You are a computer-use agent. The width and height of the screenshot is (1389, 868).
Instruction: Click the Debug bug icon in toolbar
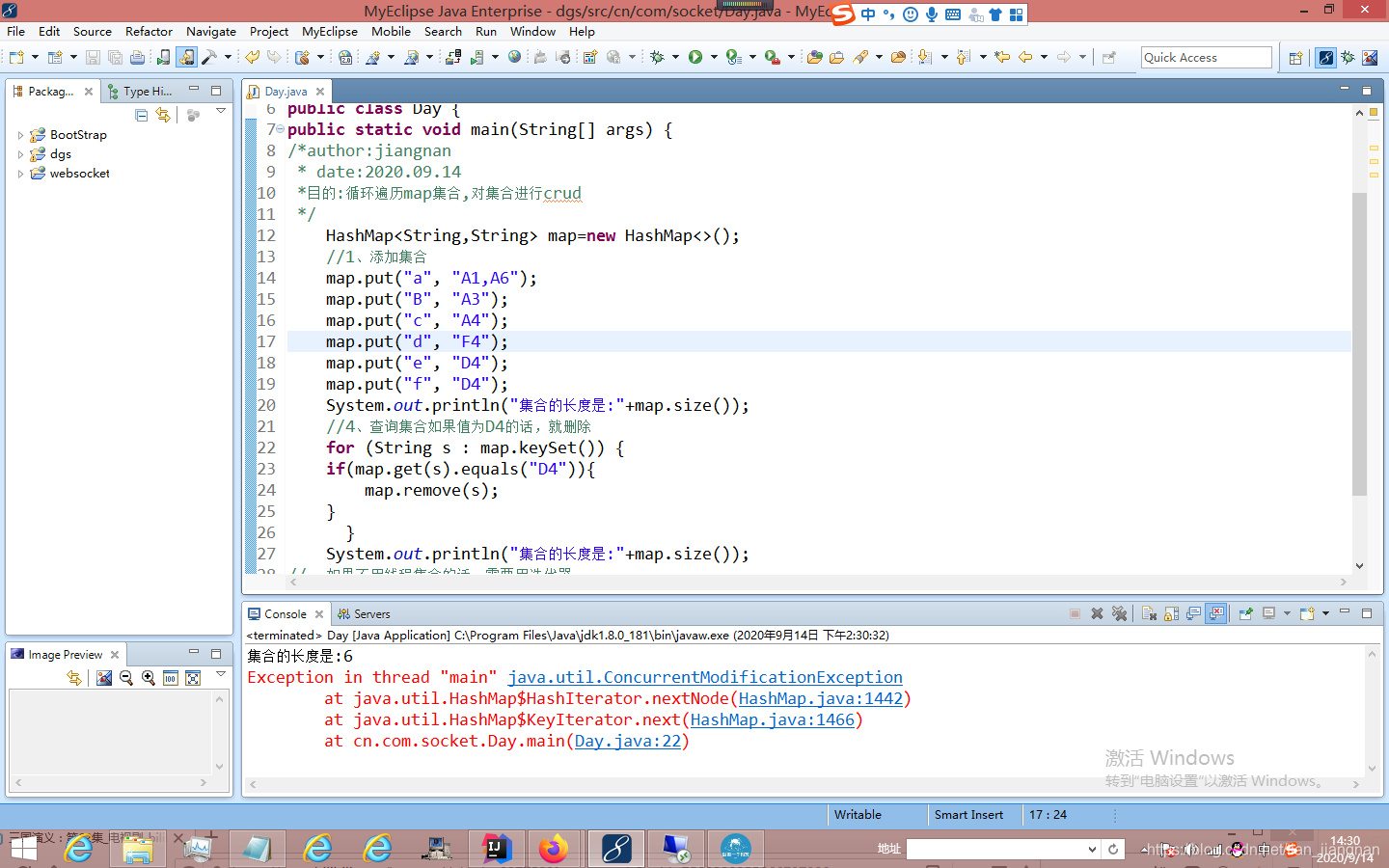[658, 58]
